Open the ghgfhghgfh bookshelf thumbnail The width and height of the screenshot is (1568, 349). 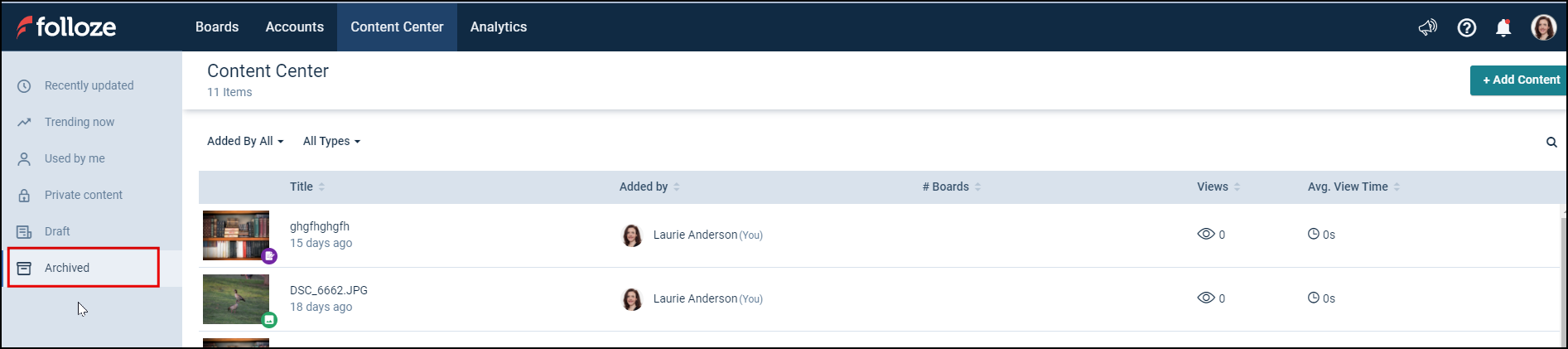point(236,235)
